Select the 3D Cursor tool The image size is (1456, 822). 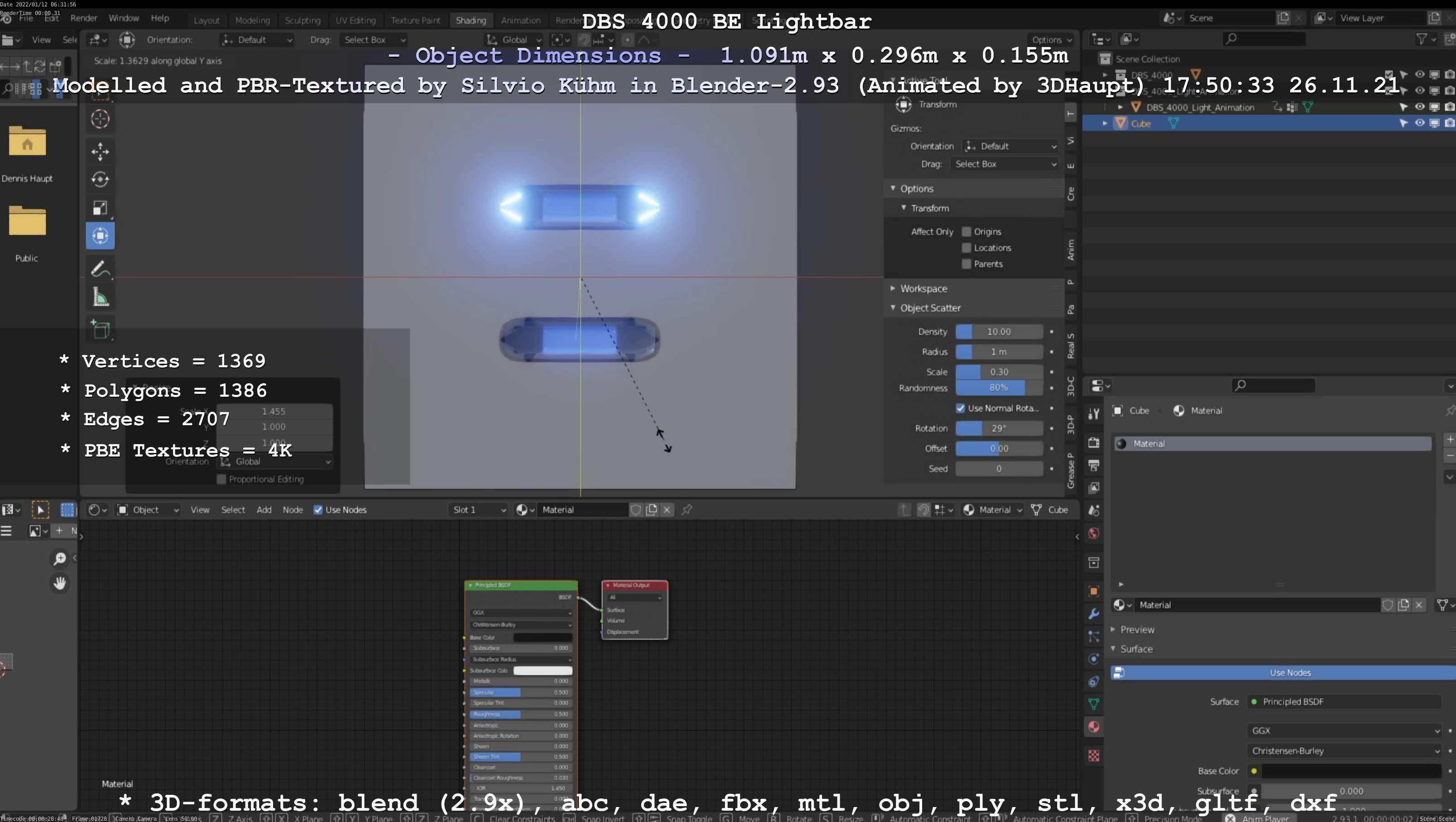click(100, 119)
